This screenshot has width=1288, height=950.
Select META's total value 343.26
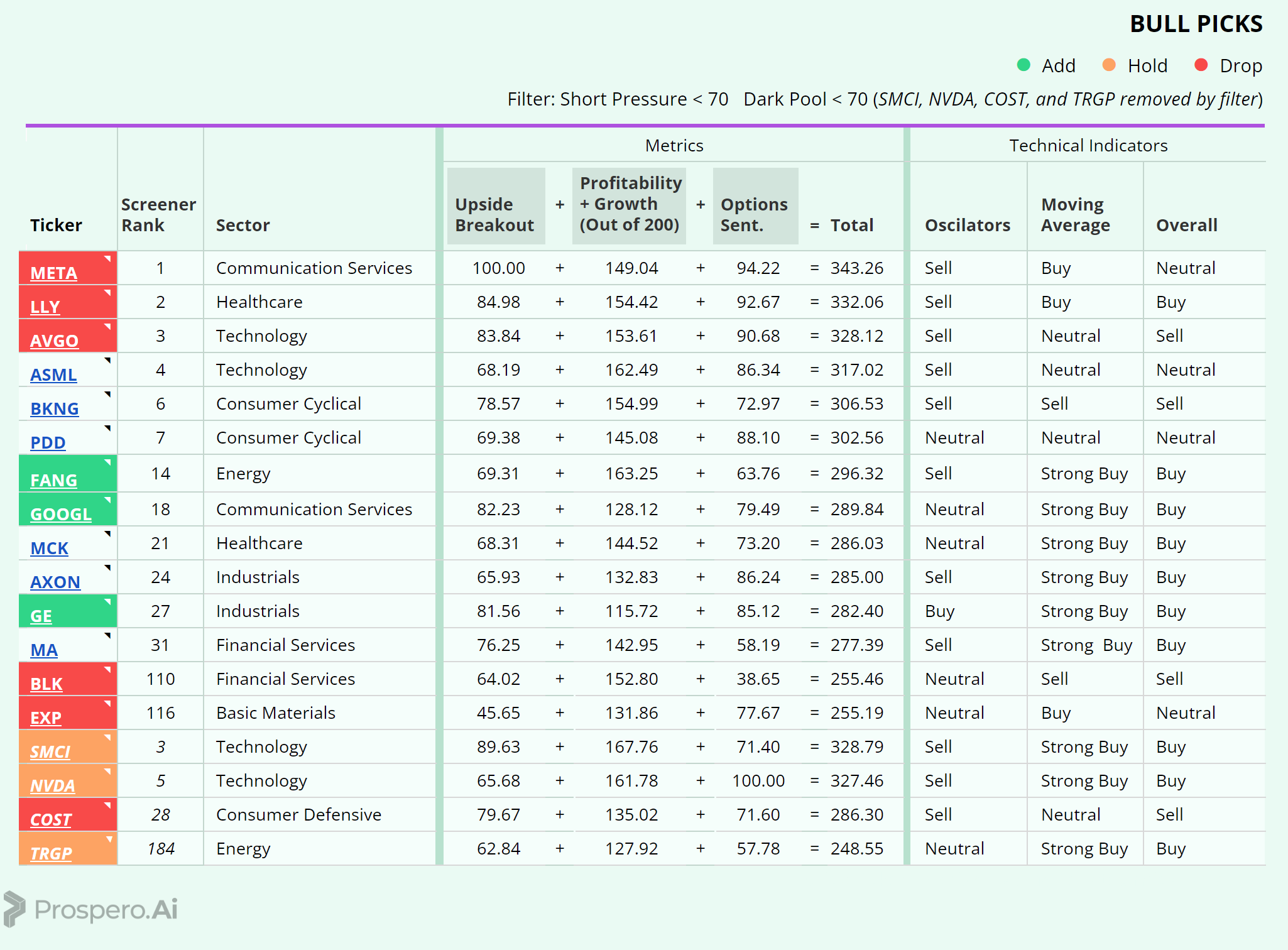click(x=857, y=268)
